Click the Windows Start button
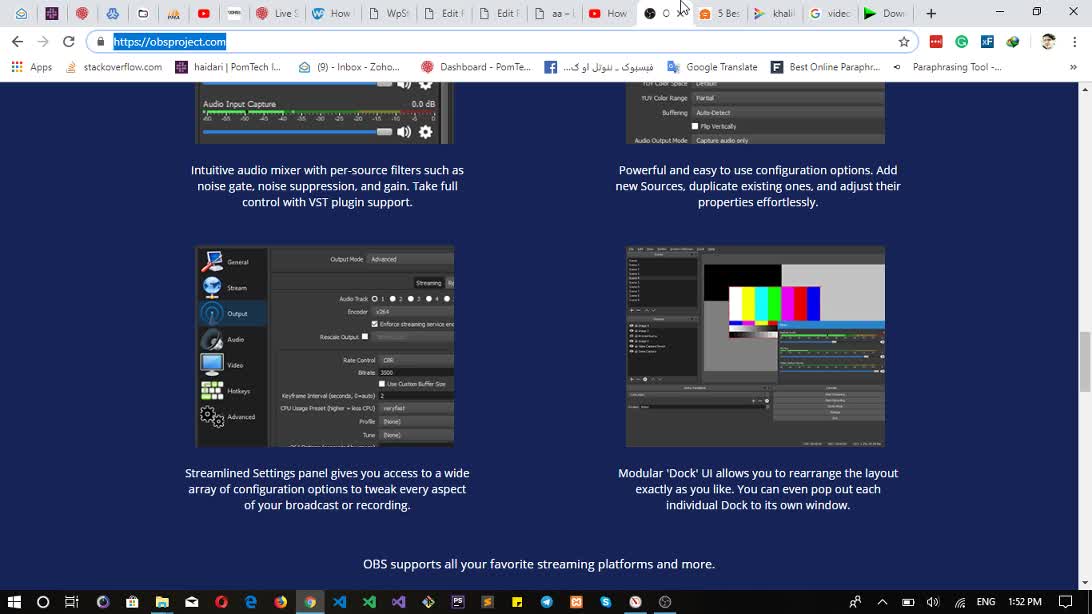 click(14, 602)
